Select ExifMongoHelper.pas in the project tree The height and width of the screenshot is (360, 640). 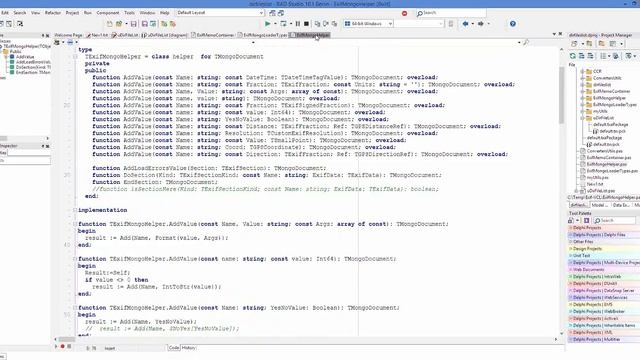[x=606, y=164]
